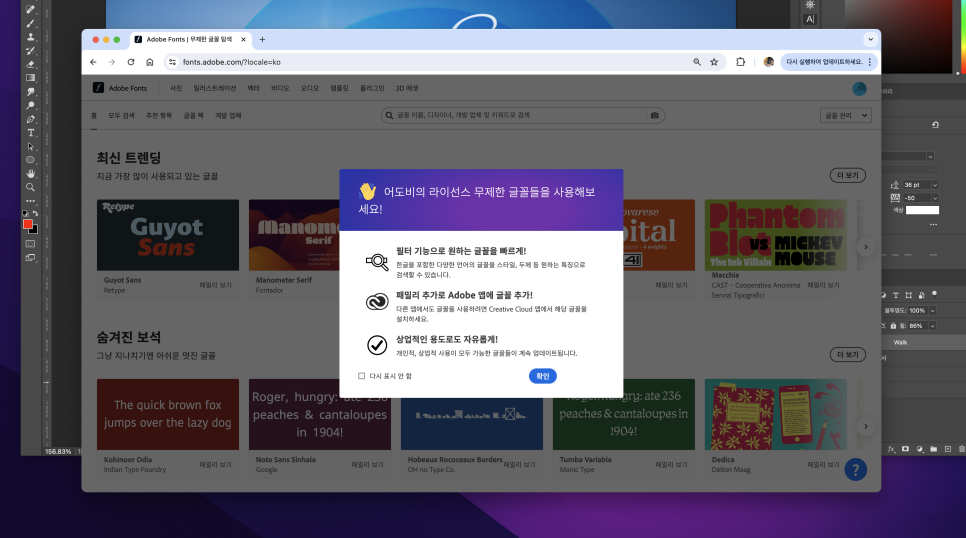Select the Dodge tool in Photoshop

point(30,105)
